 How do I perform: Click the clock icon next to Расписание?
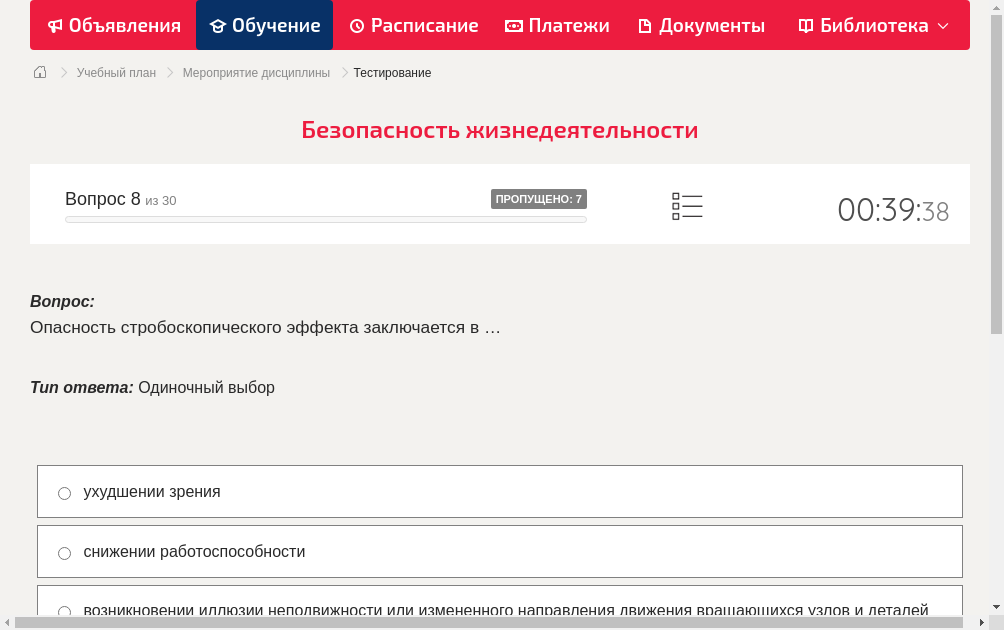click(356, 25)
